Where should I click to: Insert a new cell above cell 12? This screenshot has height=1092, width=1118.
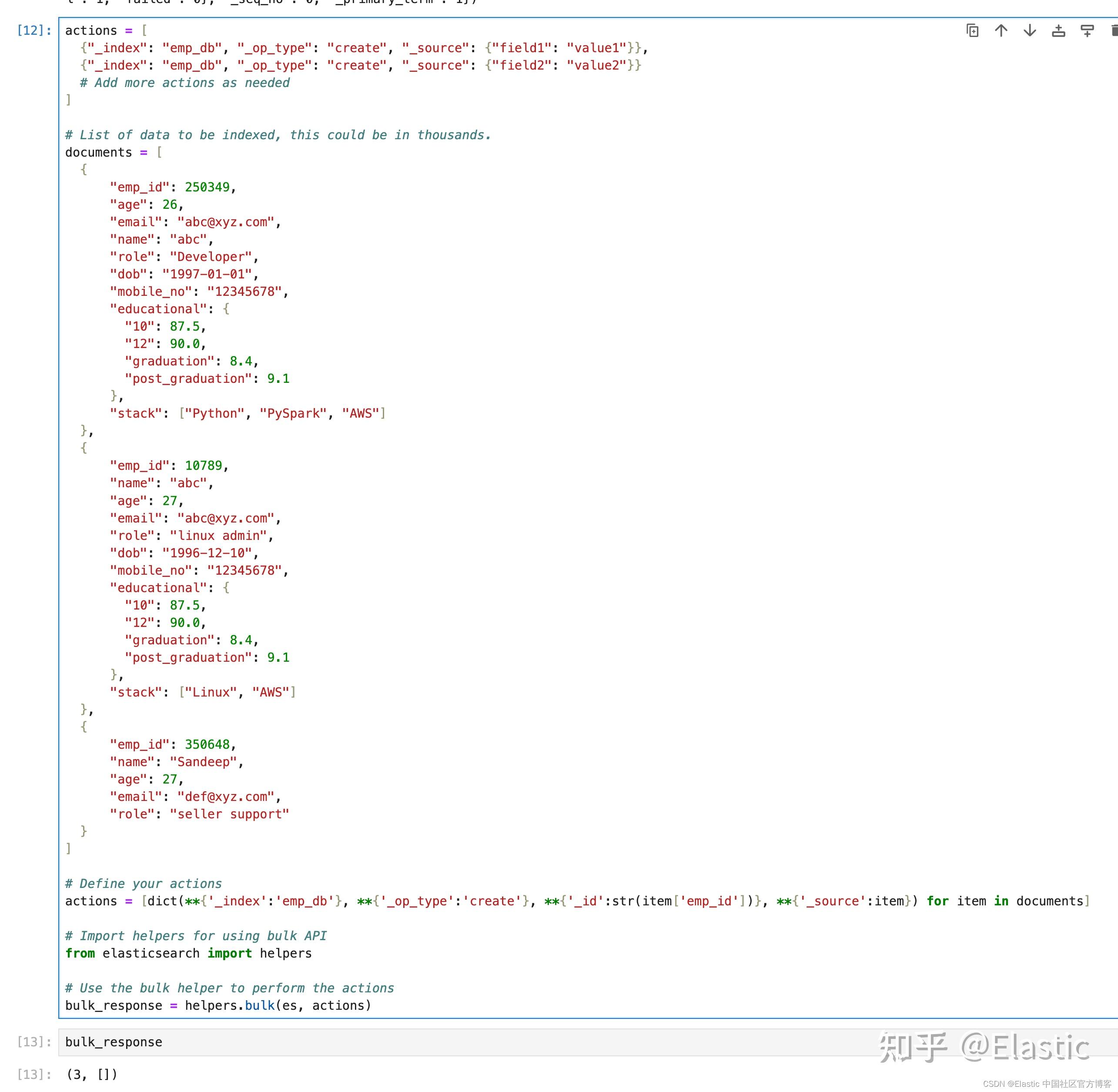(1058, 30)
